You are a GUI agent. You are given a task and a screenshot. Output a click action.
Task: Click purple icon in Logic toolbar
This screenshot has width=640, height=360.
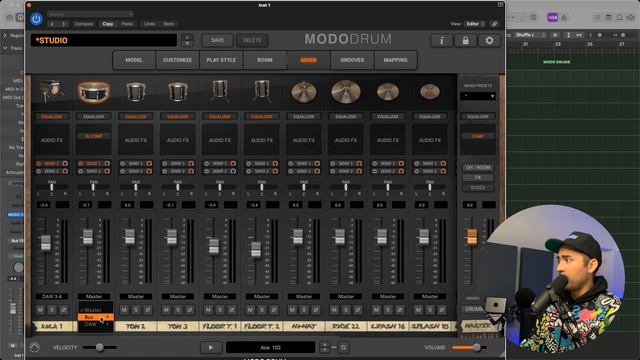552,18
